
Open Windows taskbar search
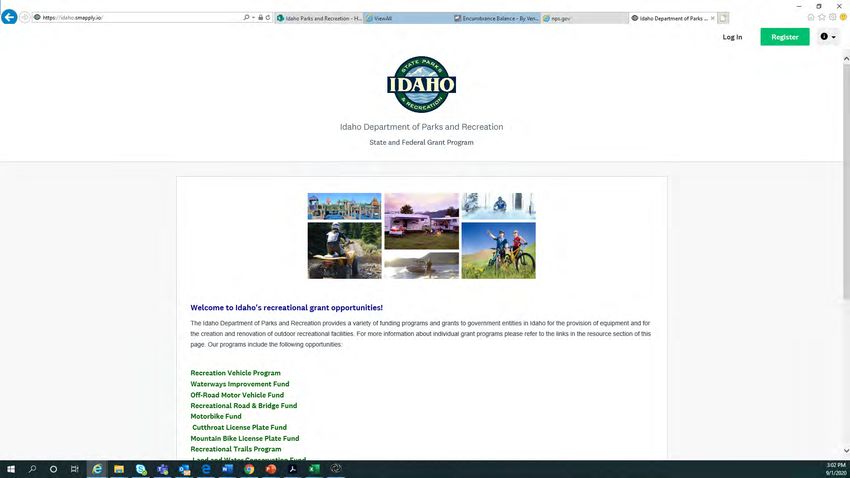(32, 469)
